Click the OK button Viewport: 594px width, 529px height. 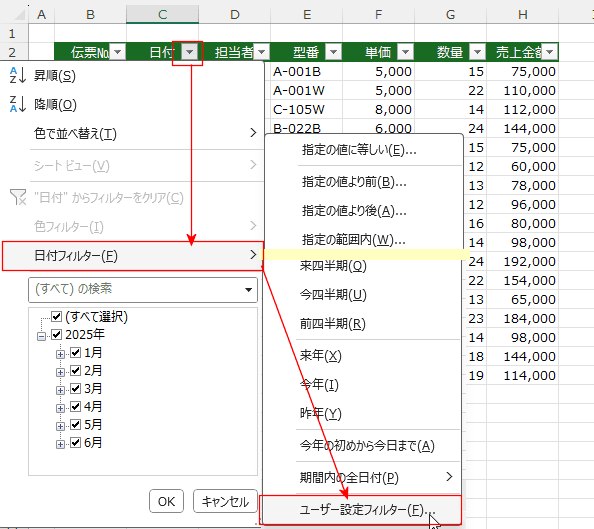click(166, 501)
